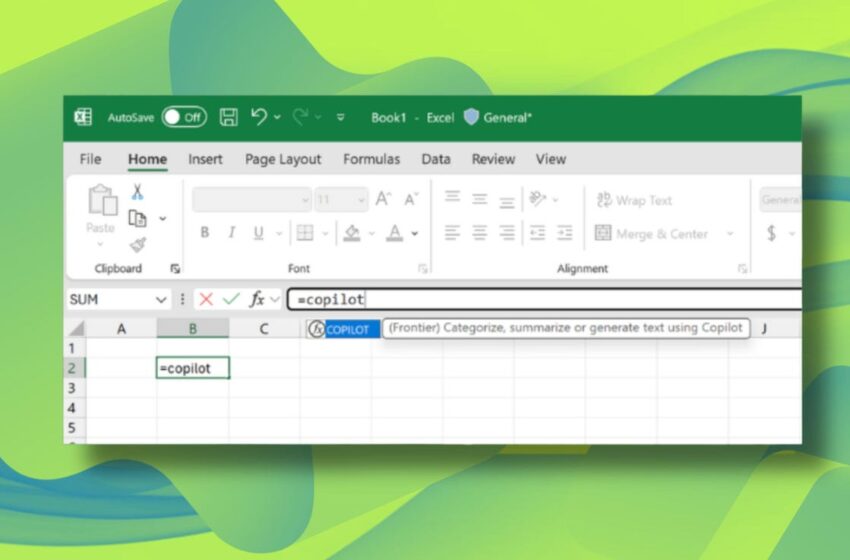Image resolution: width=850 pixels, height=560 pixels.
Task: Switch to the Insert tab
Action: point(205,159)
